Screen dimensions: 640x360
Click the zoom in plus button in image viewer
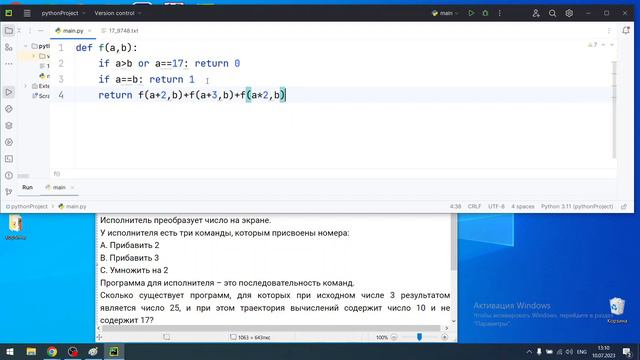point(444,338)
